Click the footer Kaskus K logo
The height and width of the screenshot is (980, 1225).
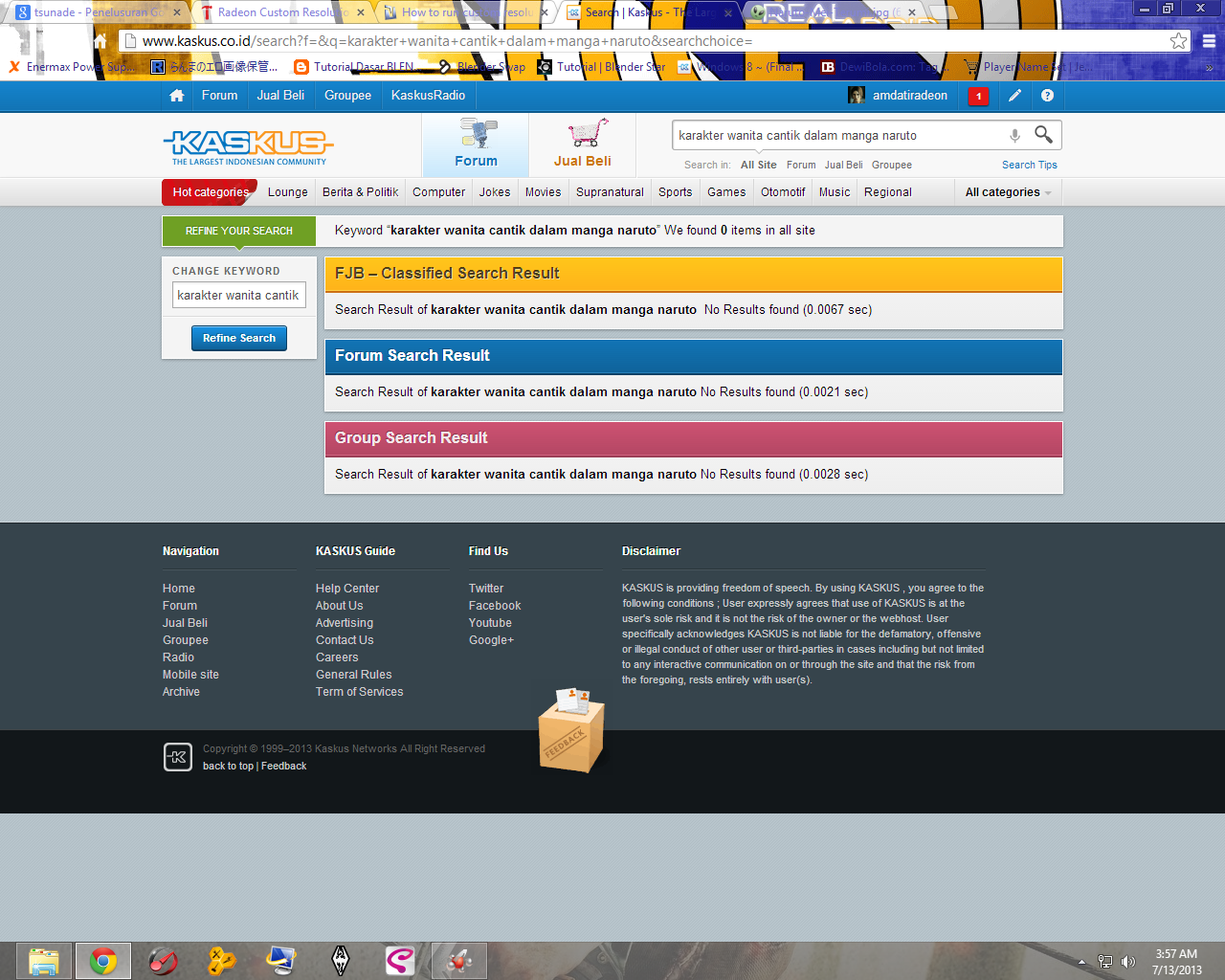click(178, 757)
